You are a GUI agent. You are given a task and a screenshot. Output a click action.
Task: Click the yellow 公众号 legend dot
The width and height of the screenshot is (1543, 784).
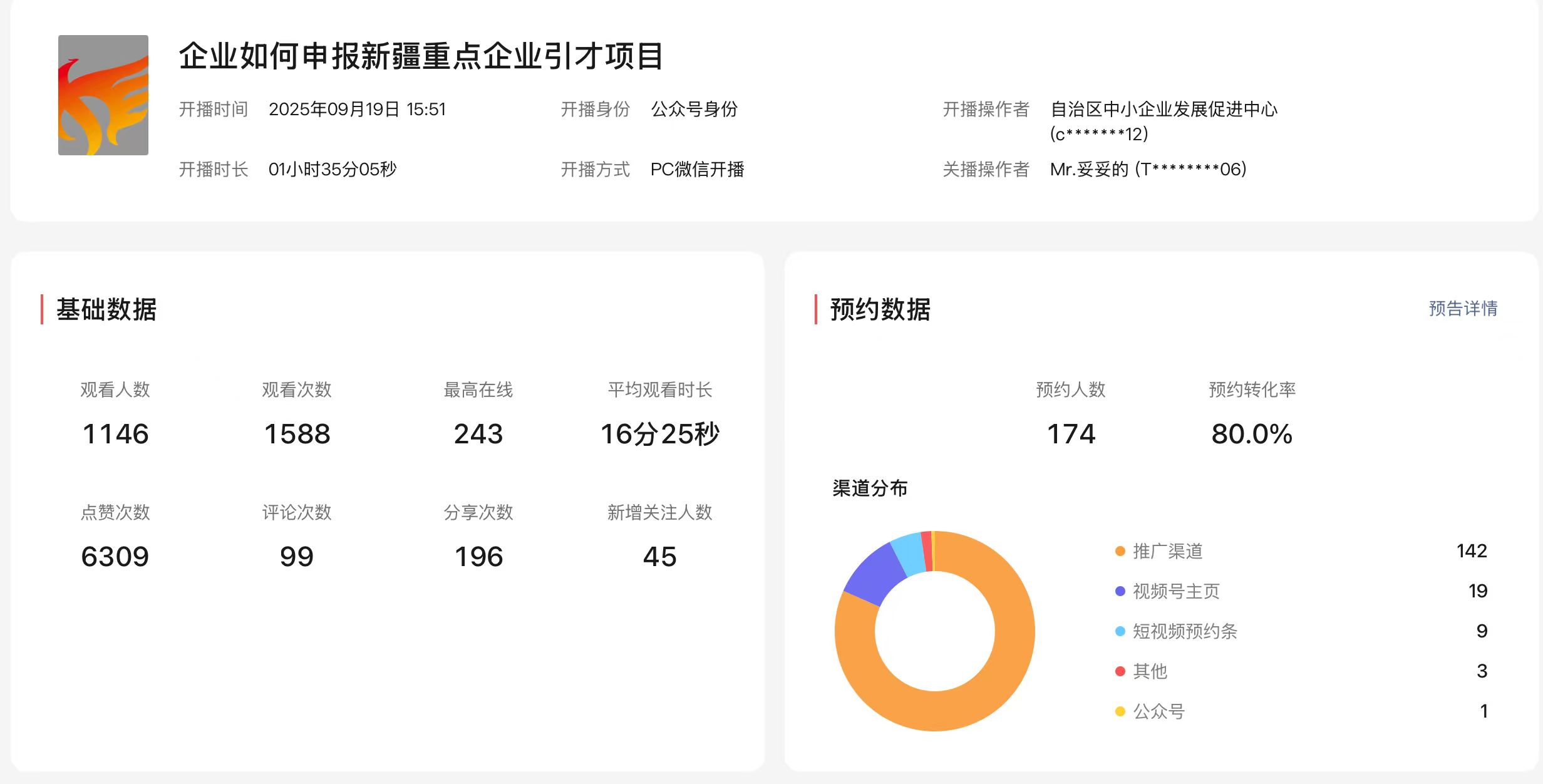(x=1120, y=711)
